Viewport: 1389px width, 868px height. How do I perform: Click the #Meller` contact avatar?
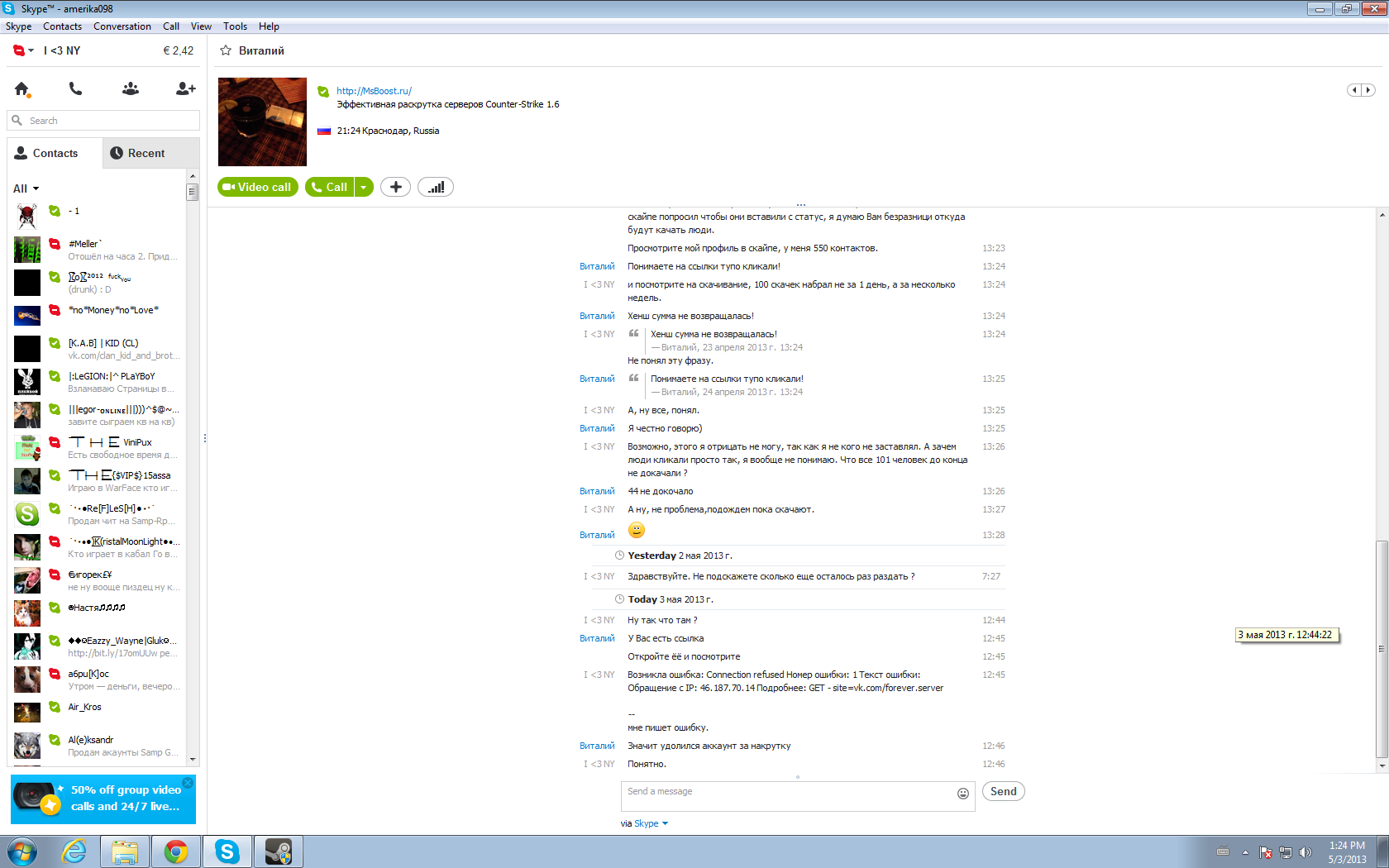coord(27,250)
